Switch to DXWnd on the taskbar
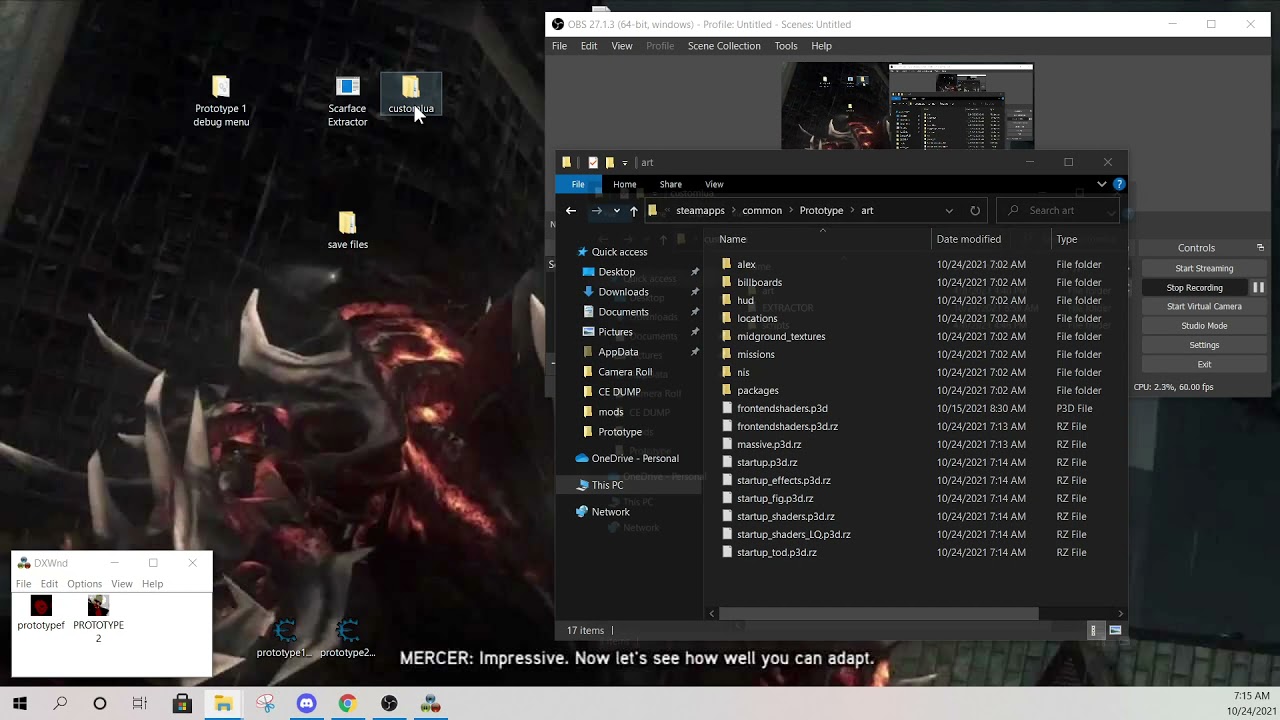 tap(430, 704)
